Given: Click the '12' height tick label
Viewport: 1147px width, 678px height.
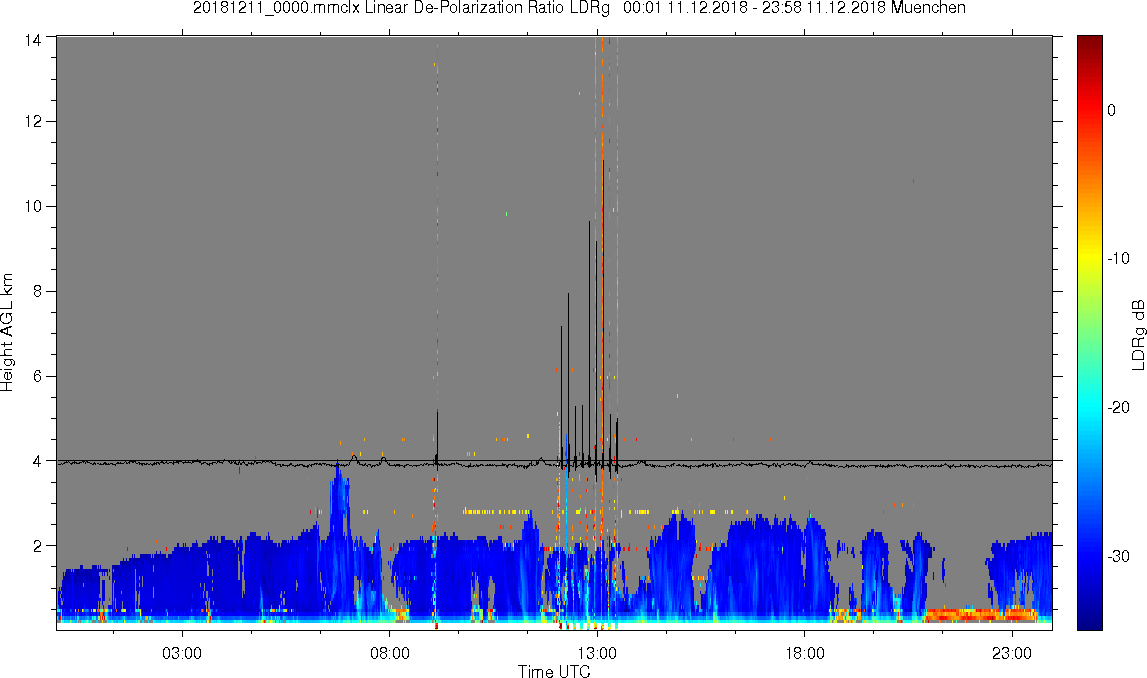Looking at the screenshot, I should [x=32, y=121].
